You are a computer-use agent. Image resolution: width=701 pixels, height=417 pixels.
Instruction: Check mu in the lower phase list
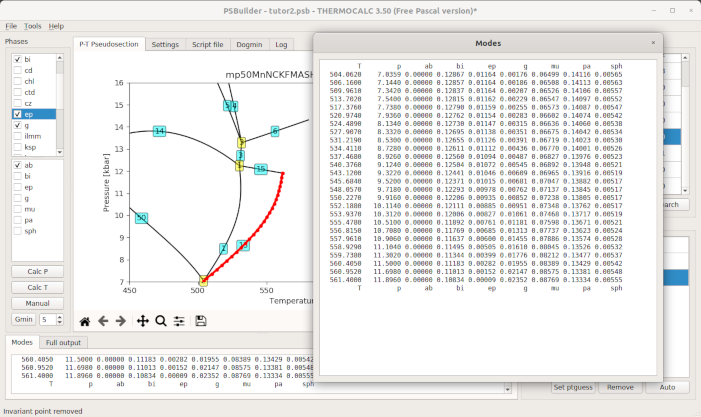[x=17, y=209]
